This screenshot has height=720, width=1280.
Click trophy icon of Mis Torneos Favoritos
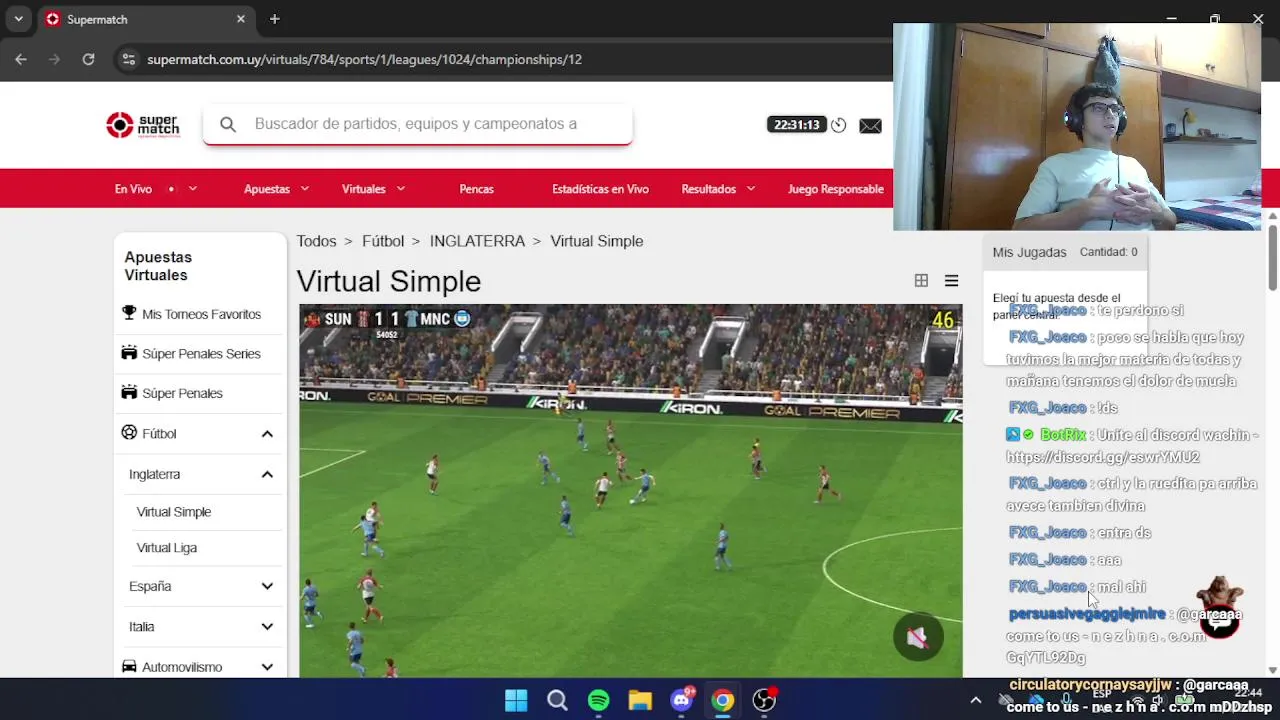coord(129,313)
